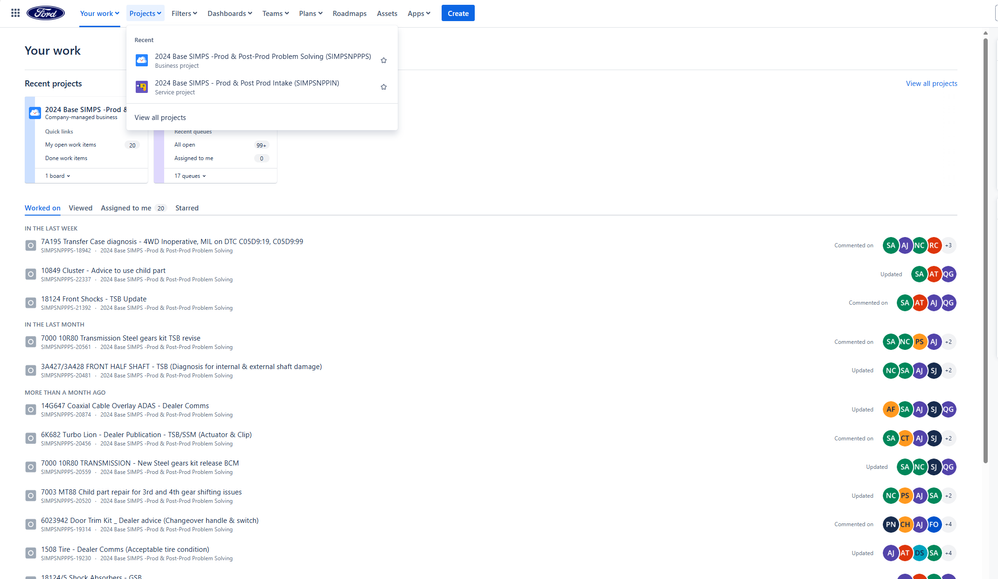This screenshot has height=579, width=998.
Task: Click the page vertical scrollbar
Action: click(986, 249)
